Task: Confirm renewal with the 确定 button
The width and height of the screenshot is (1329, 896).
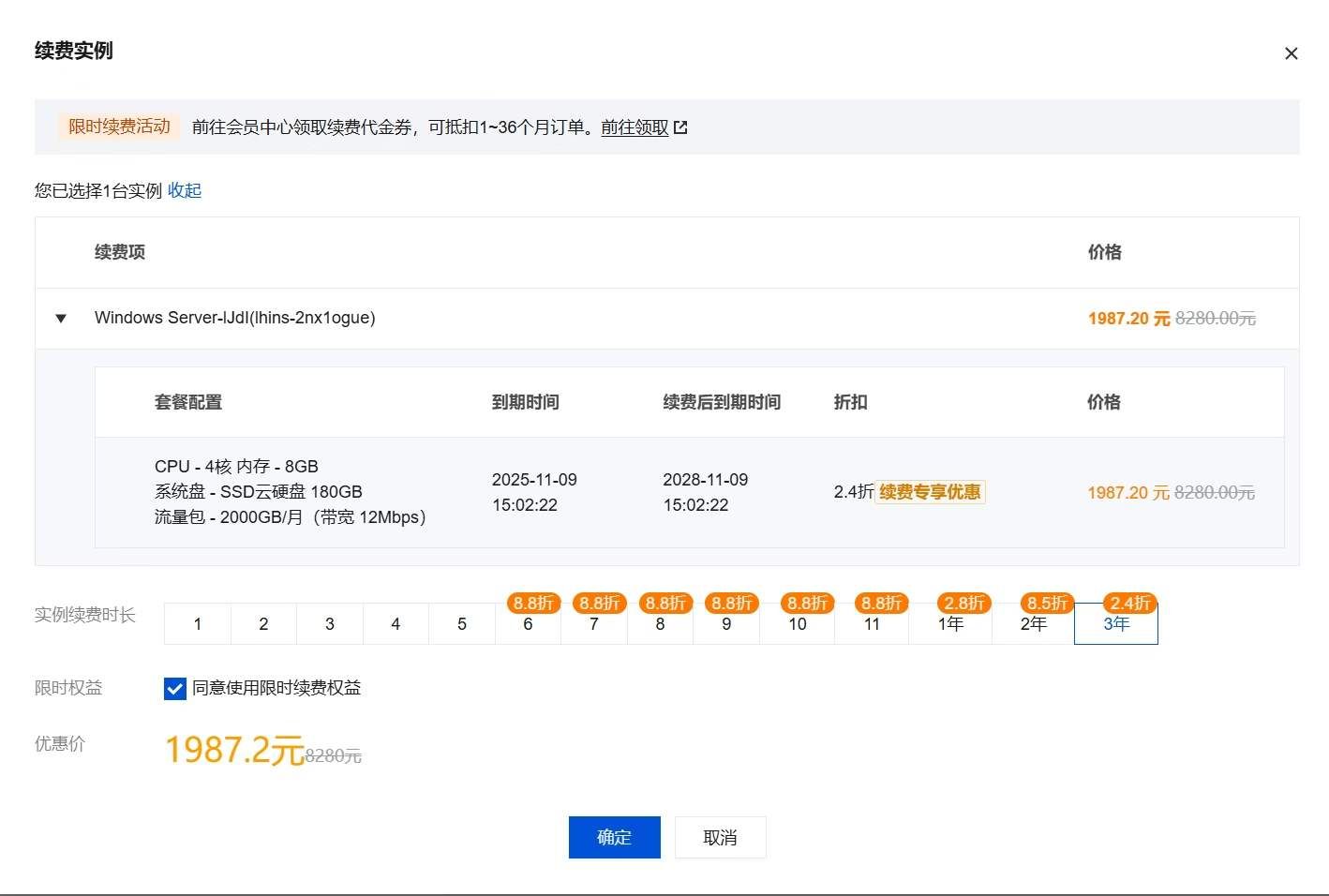Action: click(x=614, y=837)
